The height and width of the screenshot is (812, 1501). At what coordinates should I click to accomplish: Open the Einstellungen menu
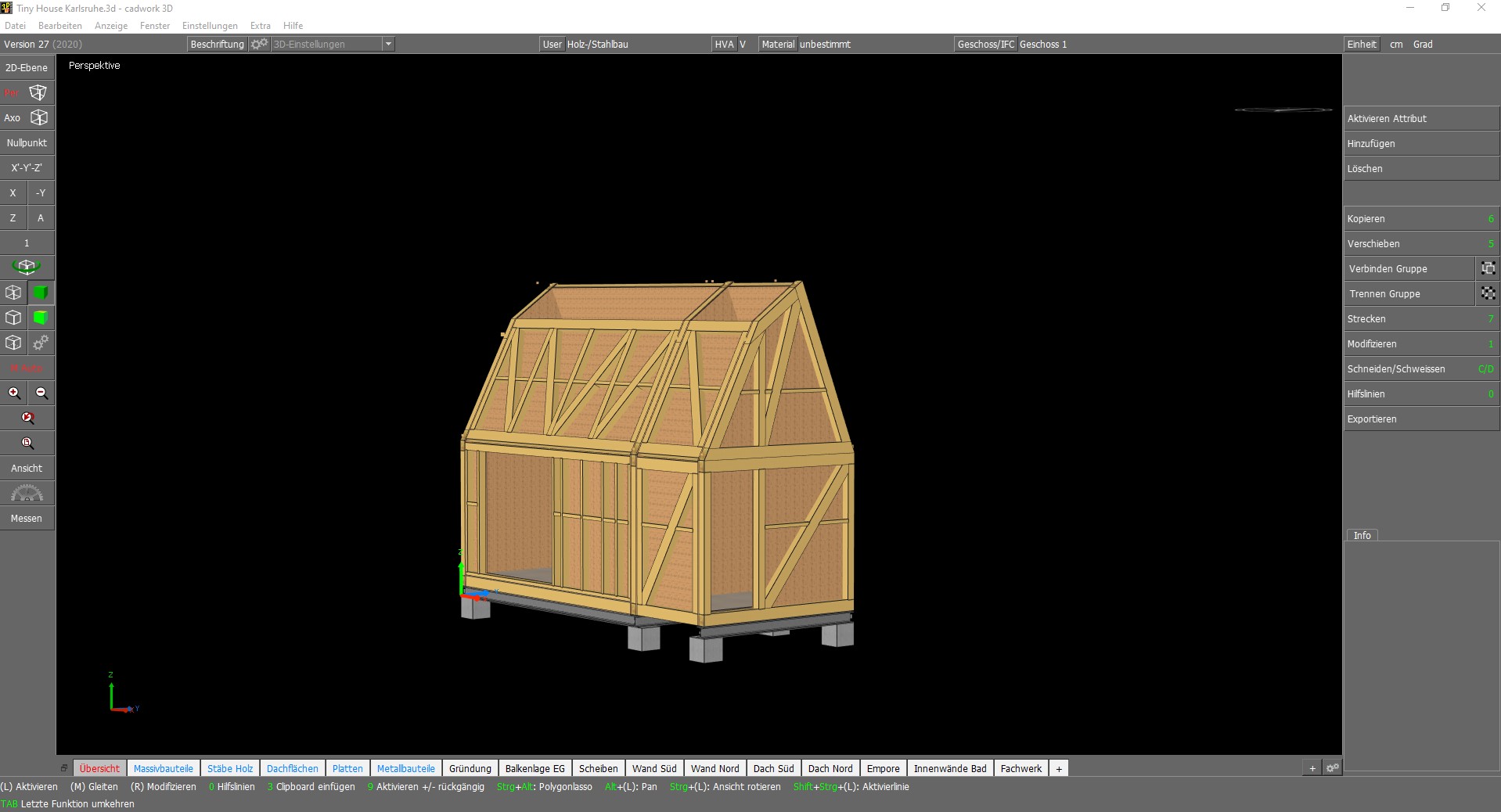pos(210,26)
